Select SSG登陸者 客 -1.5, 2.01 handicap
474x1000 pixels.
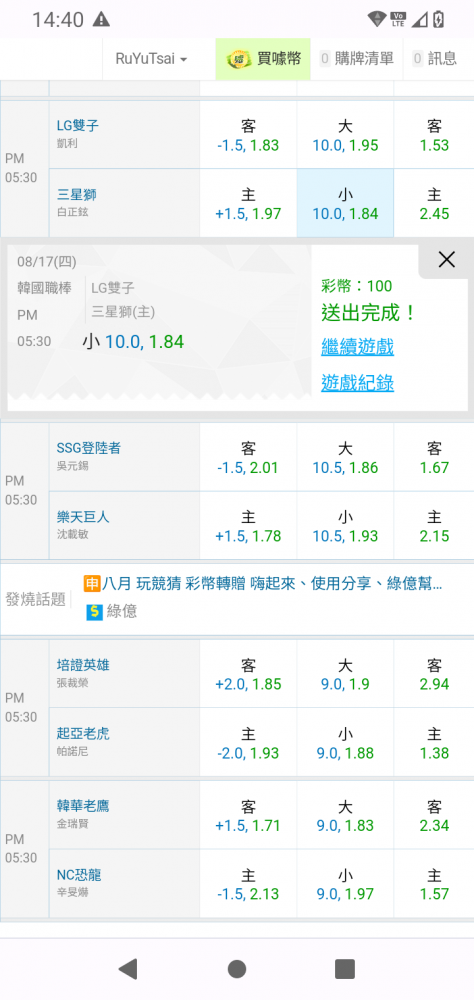tap(248, 457)
